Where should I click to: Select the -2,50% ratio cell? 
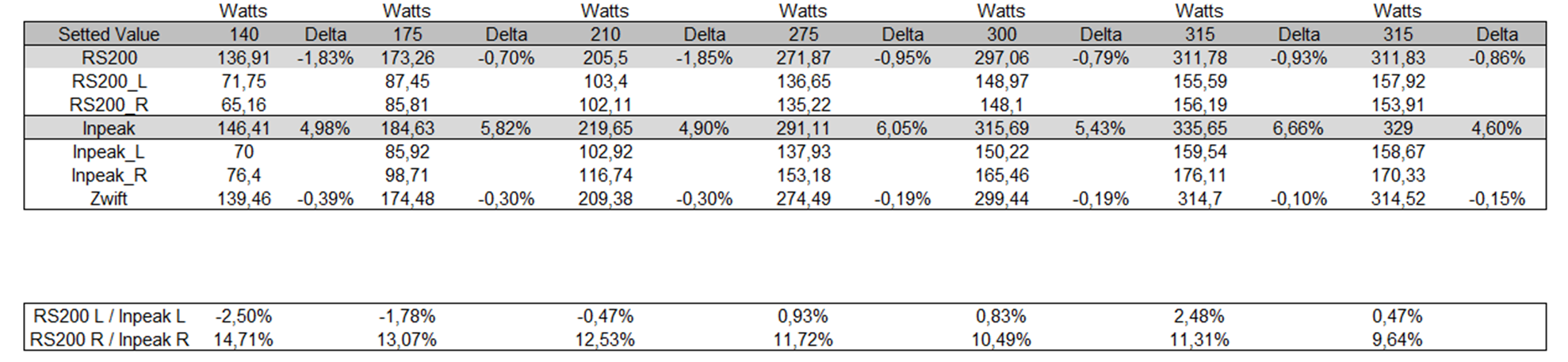point(243,316)
